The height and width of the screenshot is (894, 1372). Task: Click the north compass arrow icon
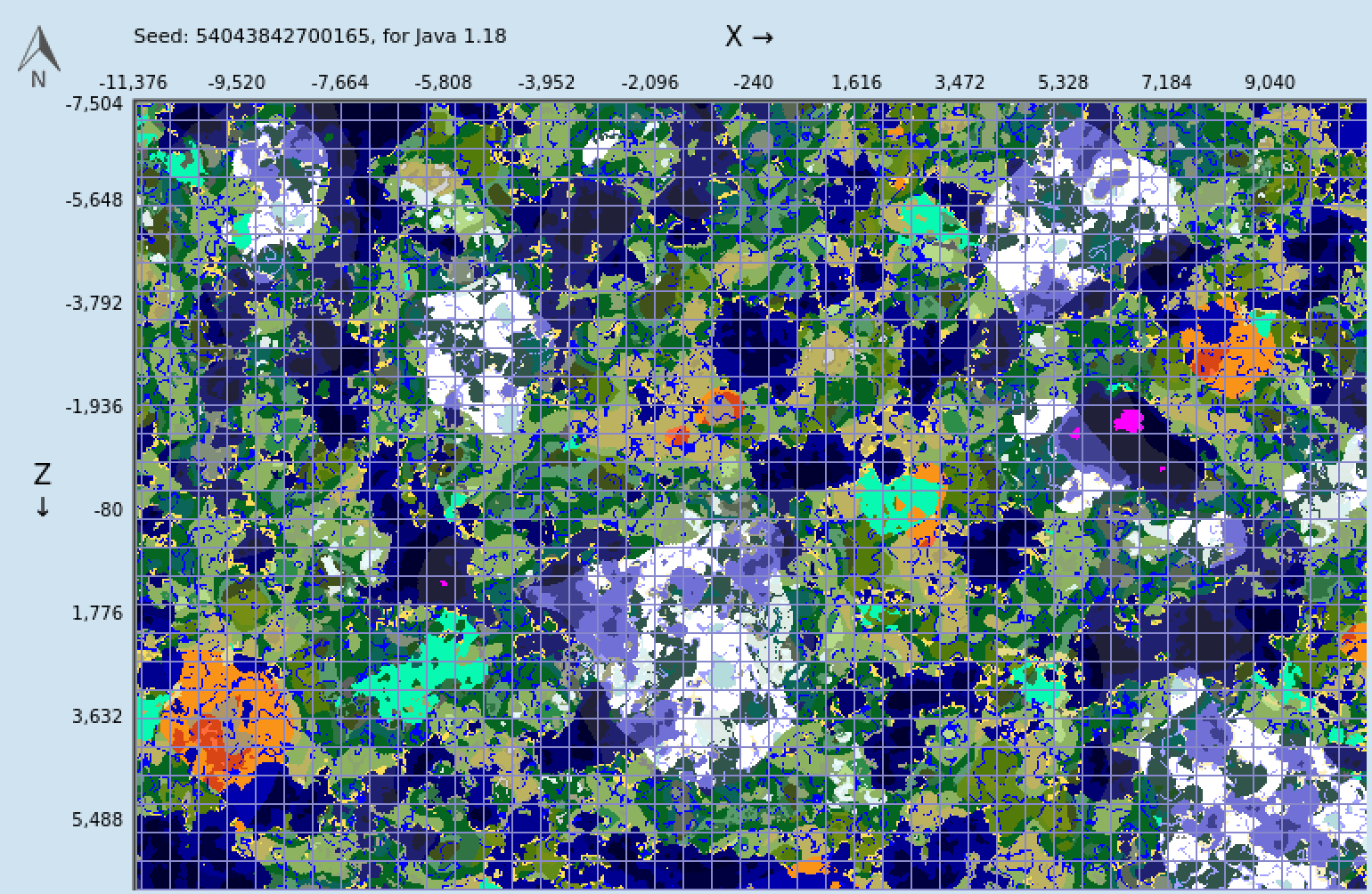38,56
